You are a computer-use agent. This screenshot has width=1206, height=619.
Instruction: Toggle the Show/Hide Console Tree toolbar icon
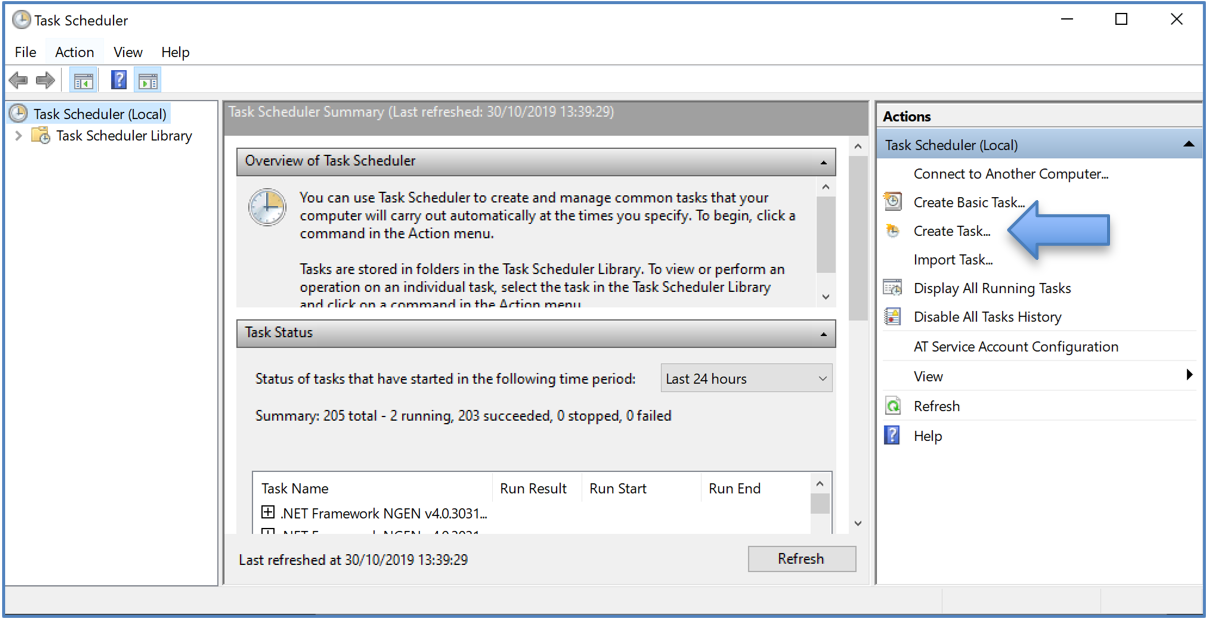click(x=83, y=79)
